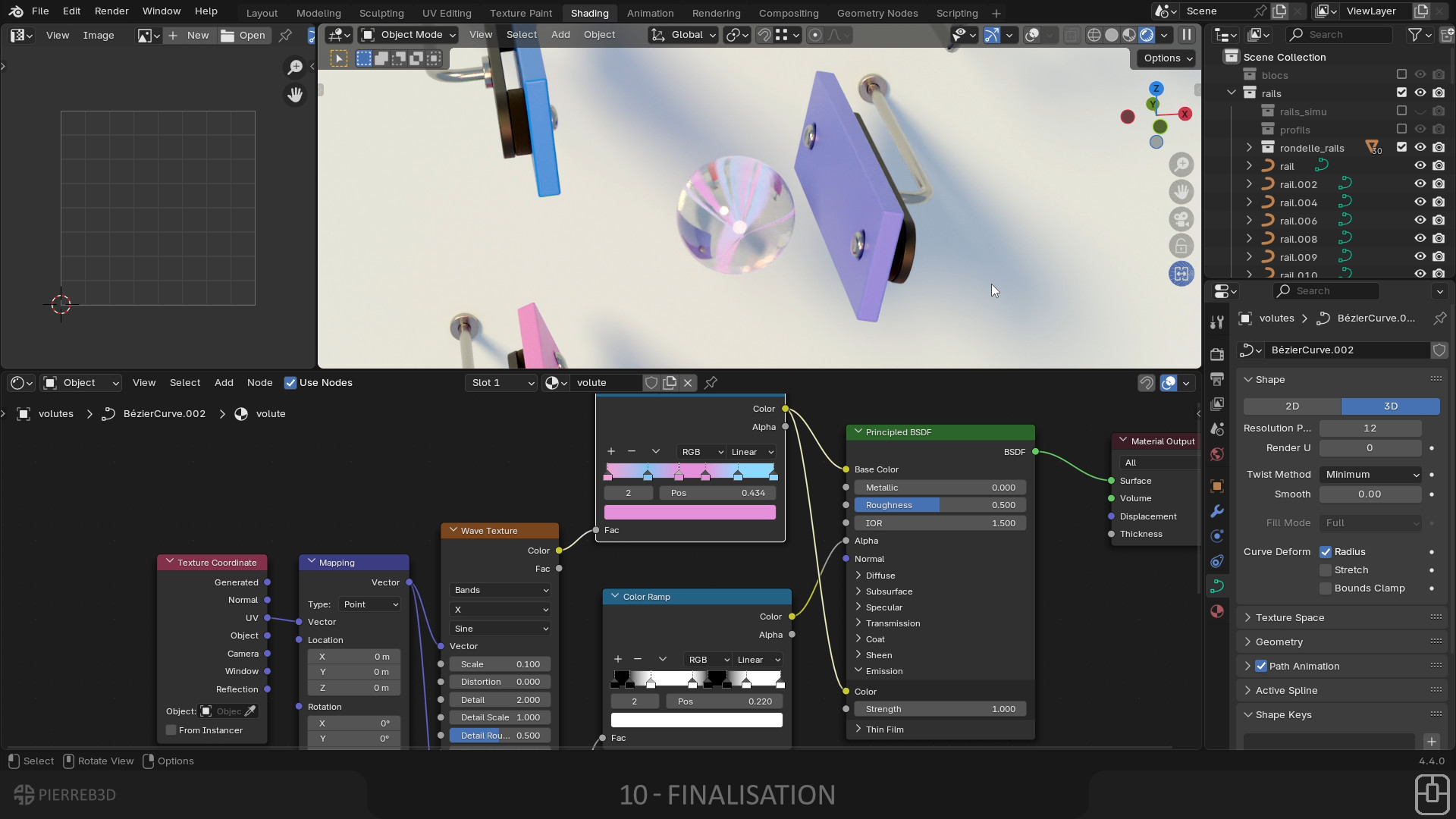Pin the volute material node tree
This screenshot has width=1456, height=819.
(x=711, y=383)
